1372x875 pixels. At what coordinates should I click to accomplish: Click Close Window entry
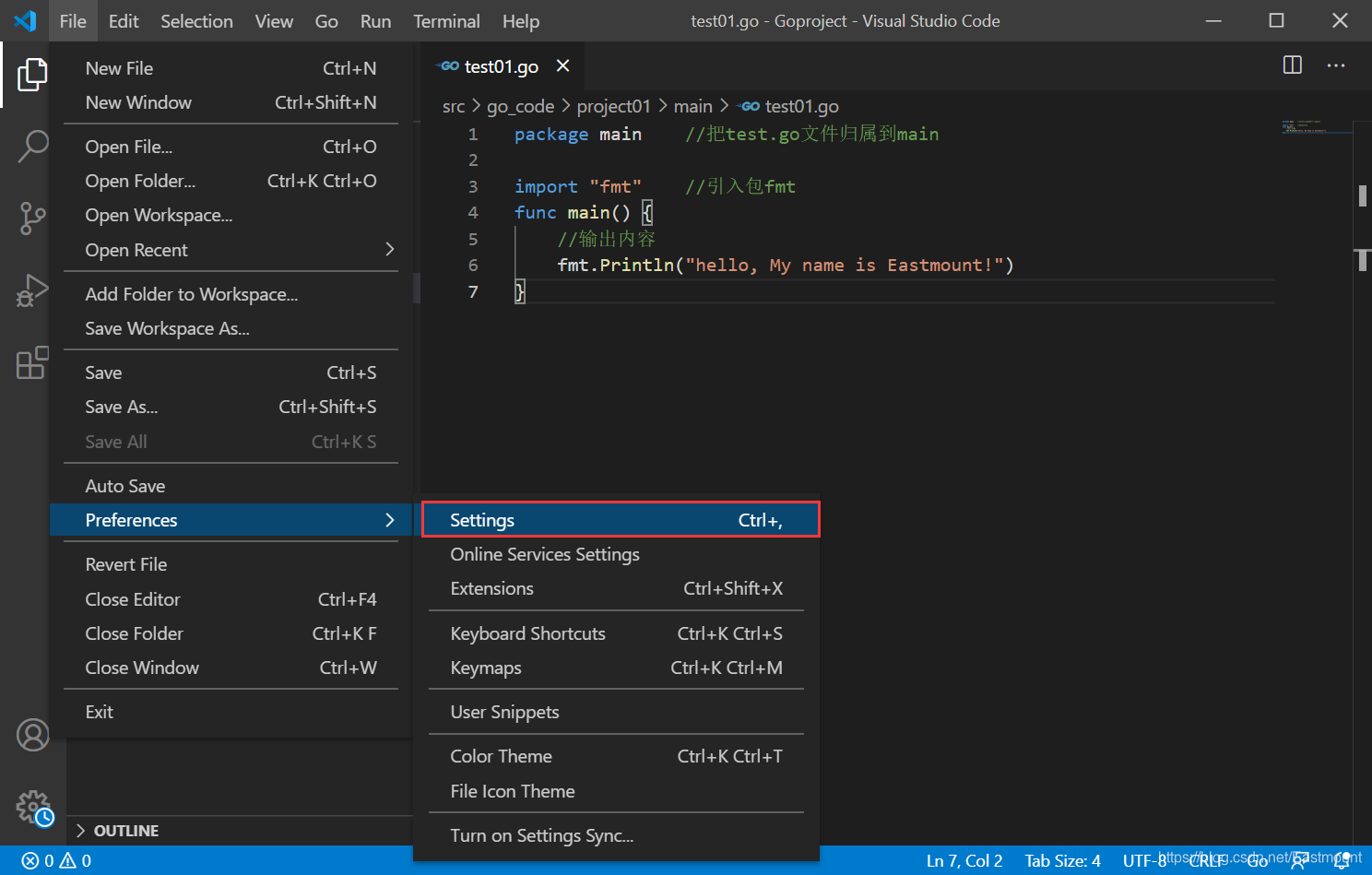pyautogui.click(x=231, y=668)
